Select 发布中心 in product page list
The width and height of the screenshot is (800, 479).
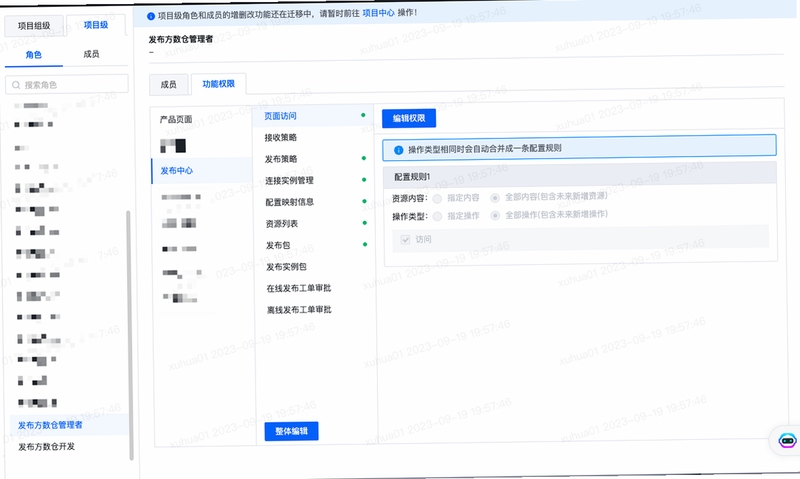click(x=202, y=171)
